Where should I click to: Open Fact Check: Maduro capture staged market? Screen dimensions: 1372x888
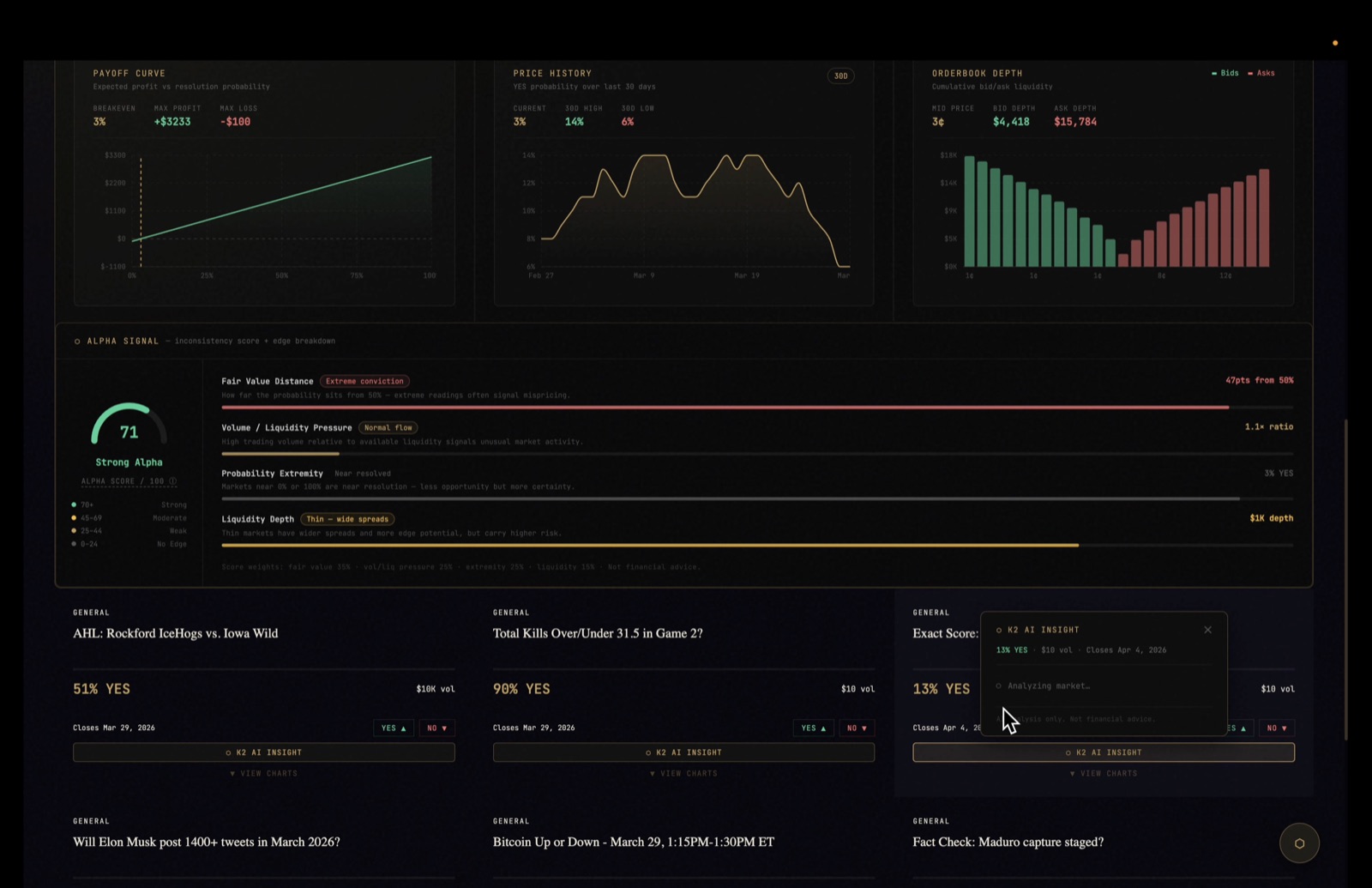tap(1008, 842)
